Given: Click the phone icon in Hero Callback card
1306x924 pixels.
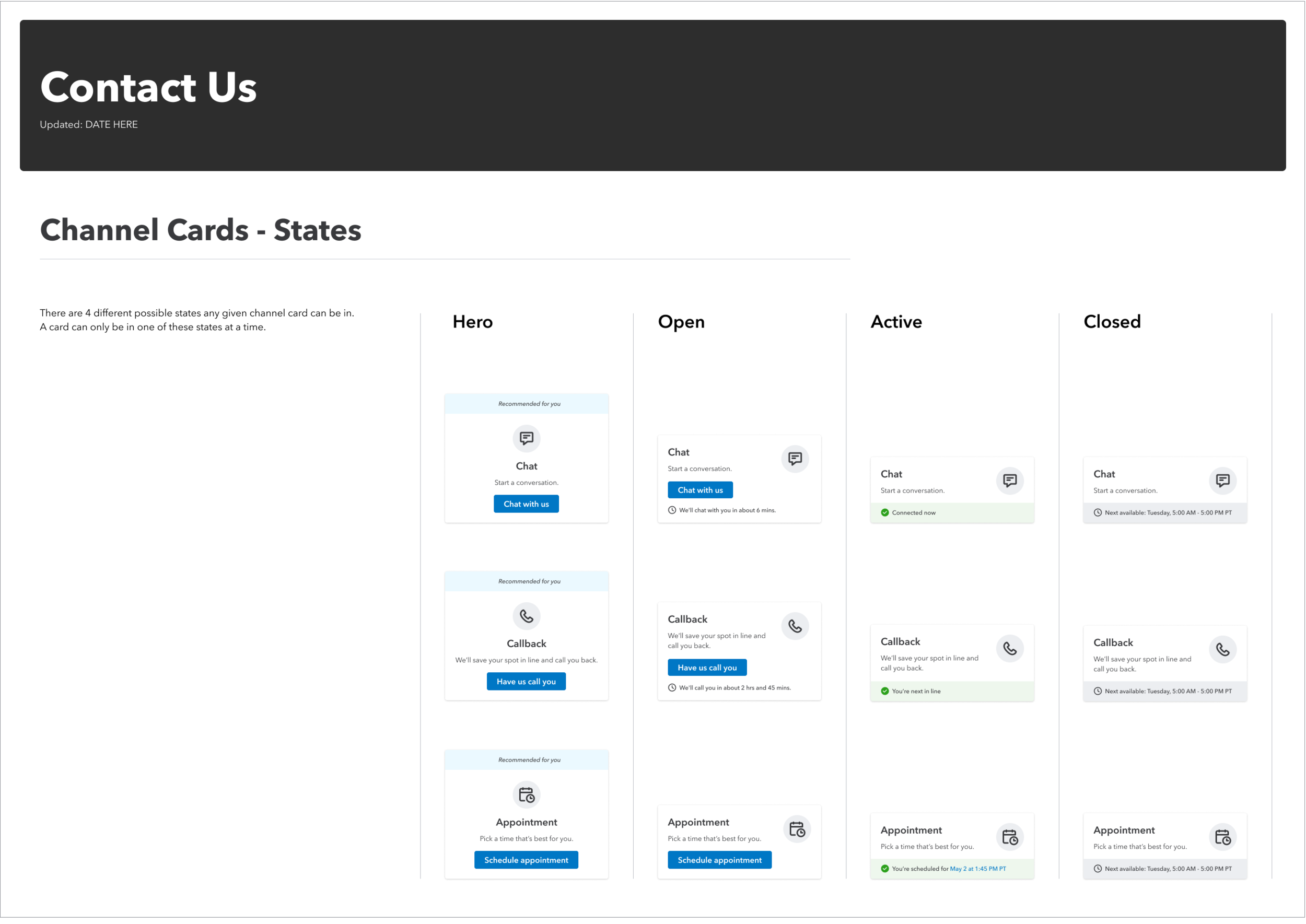Looking at the screenshot, I should pyautogui.click(x=527, y=616).
